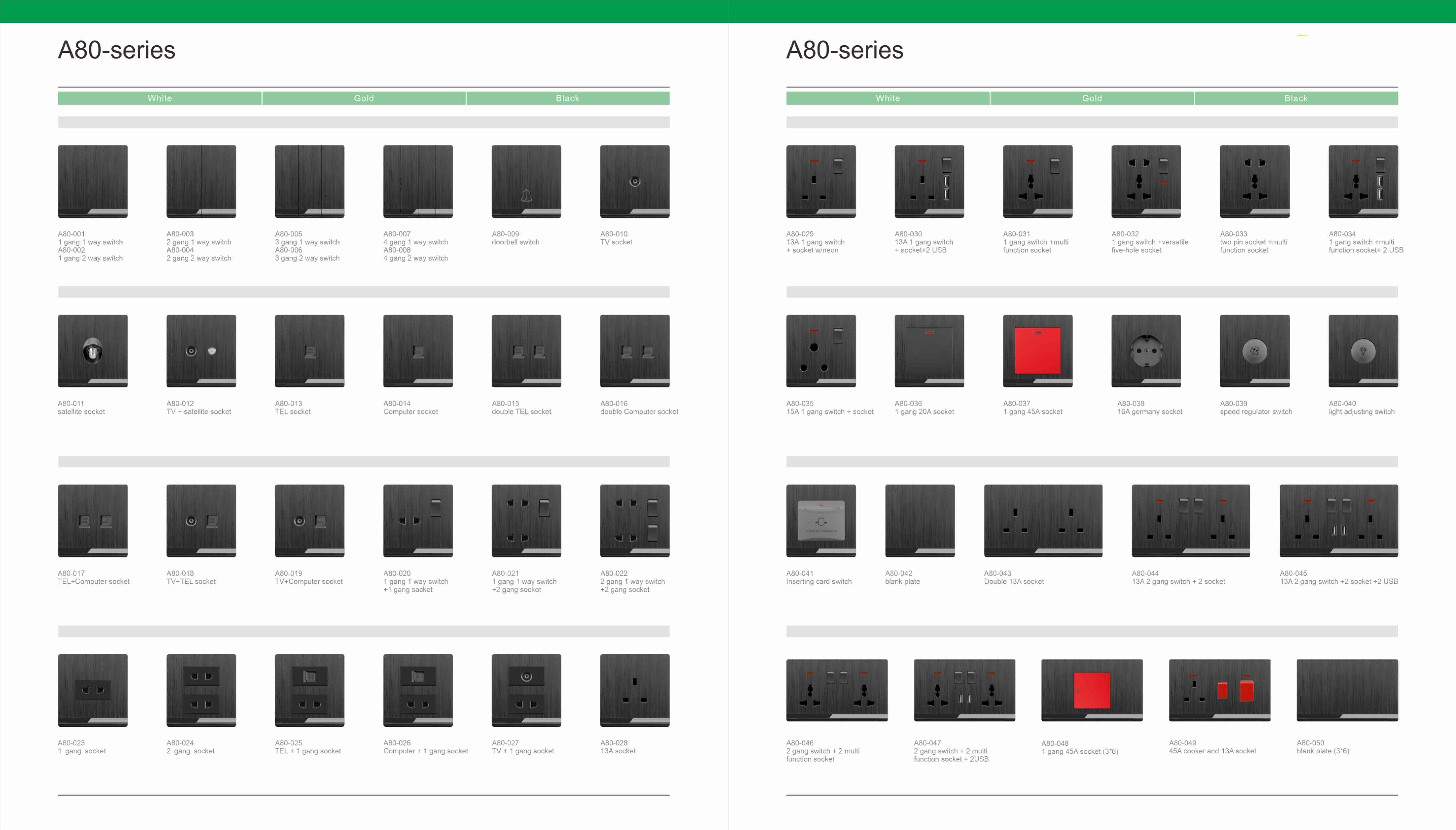The height and width of the screenshot is (830, 1456).
Task: Click the A80-001 1 gang switch image
Action: [x=93, y=181]
